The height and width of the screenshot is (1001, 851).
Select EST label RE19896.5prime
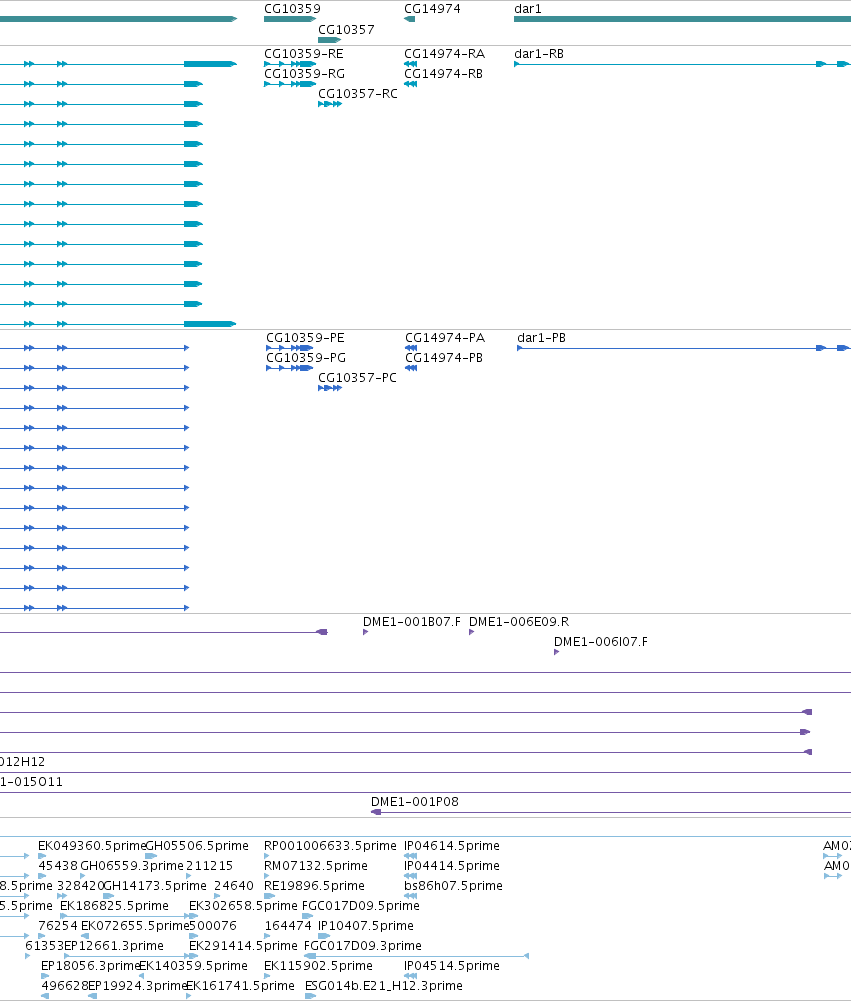click(314, 886)
